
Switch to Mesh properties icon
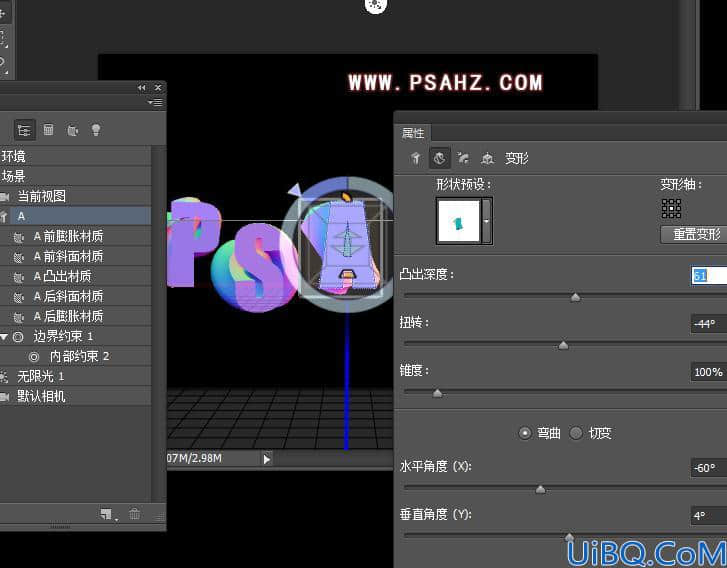(x=416, y=159)
